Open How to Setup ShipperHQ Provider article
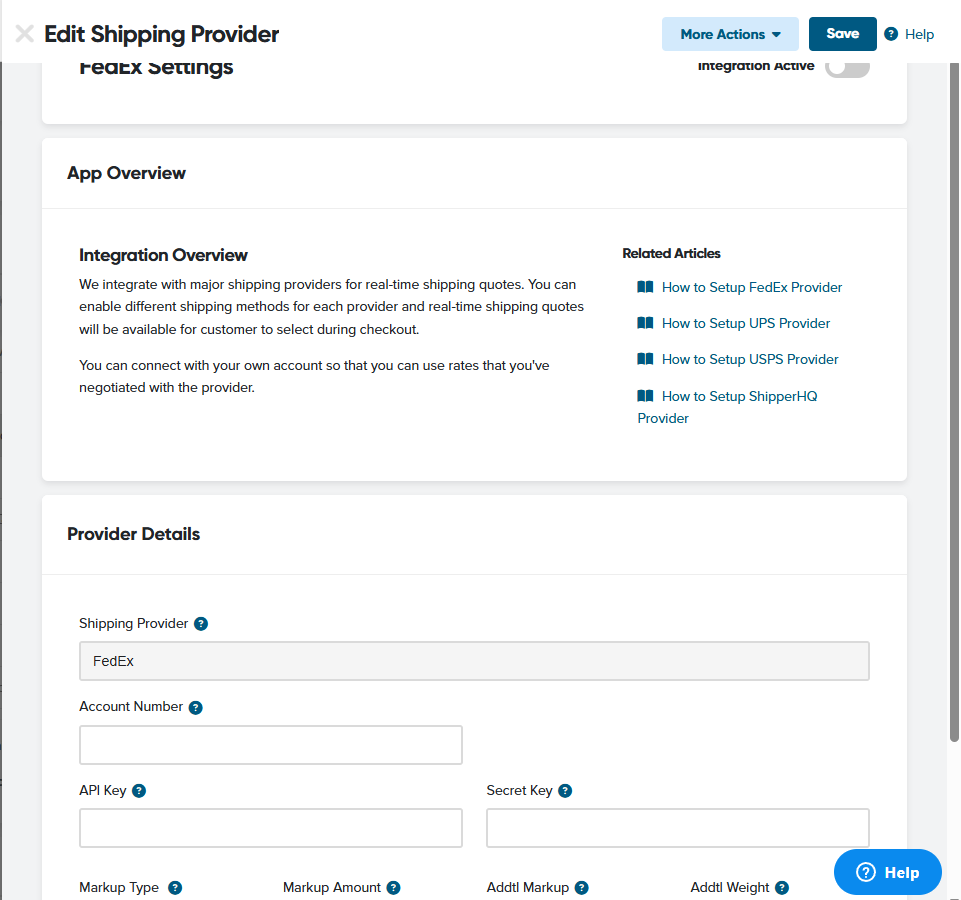This screenshot has height=900, width=961. (727, 407)
